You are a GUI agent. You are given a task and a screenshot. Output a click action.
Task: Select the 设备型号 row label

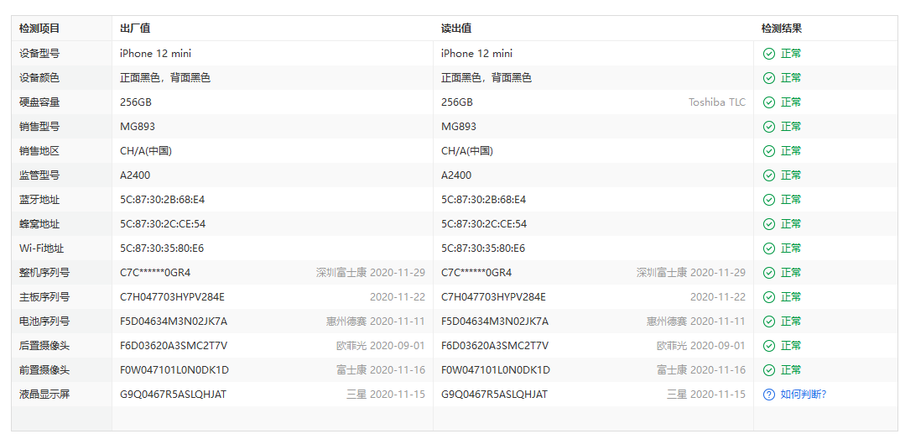pyautogui.click(x=39, y=53)
